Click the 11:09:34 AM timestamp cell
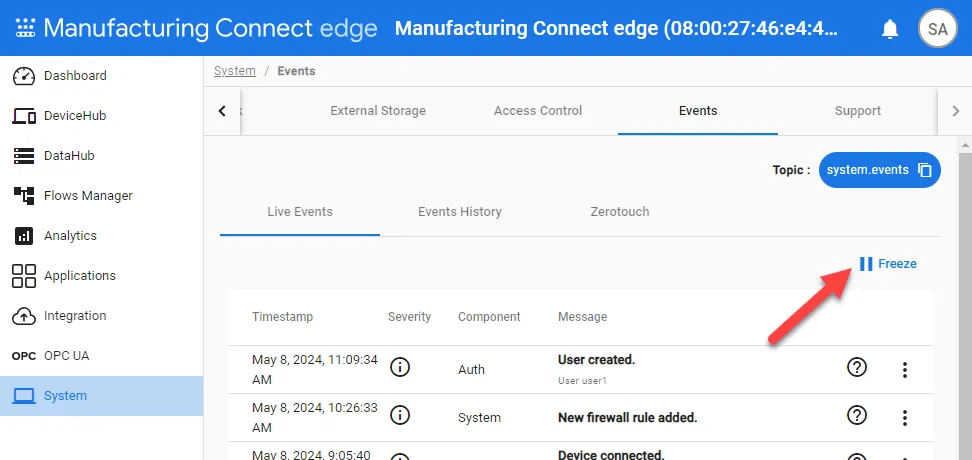Viewport: 972px width, 460px height. coord(314,369)
